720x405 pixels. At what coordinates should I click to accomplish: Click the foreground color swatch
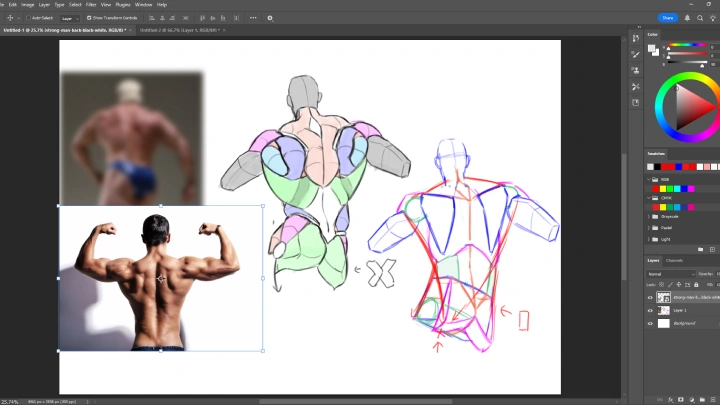click(652, 48)
